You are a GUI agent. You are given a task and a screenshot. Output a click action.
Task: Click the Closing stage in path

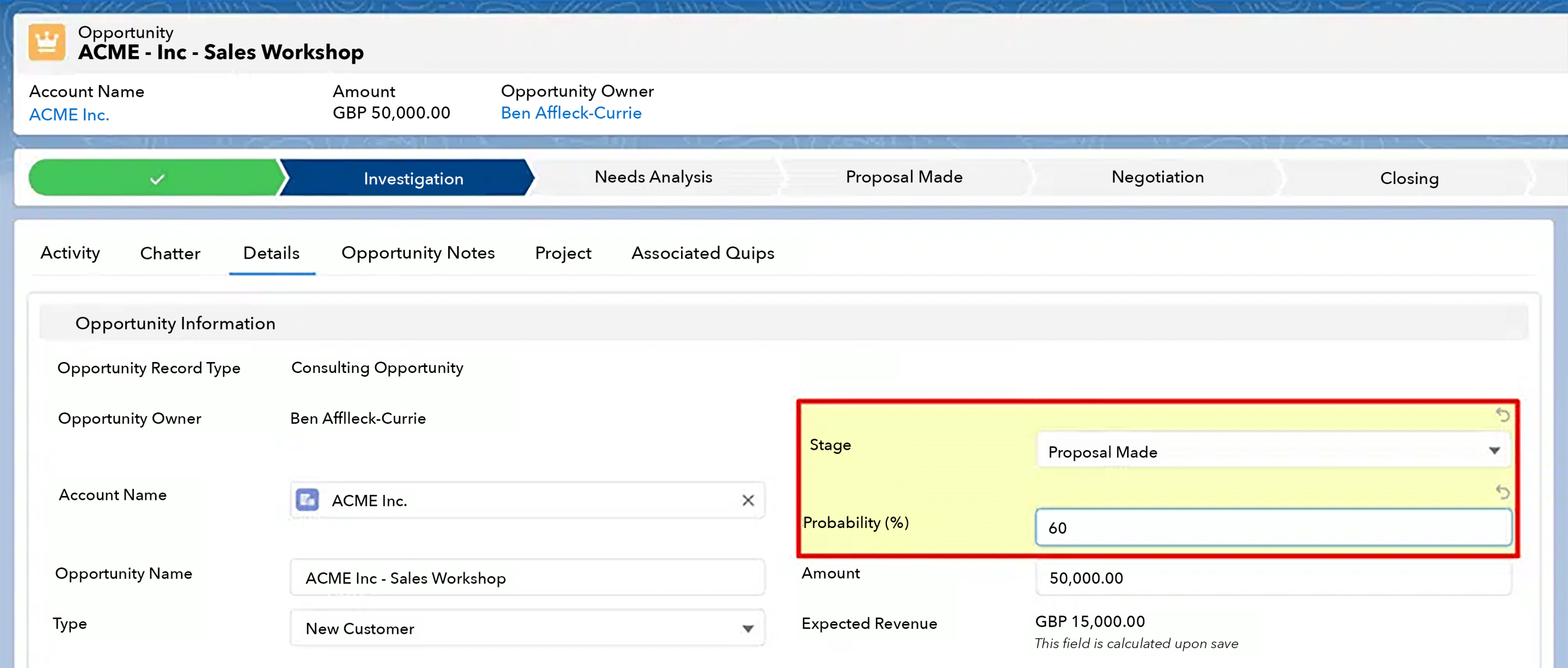(x=1408, y=179)
